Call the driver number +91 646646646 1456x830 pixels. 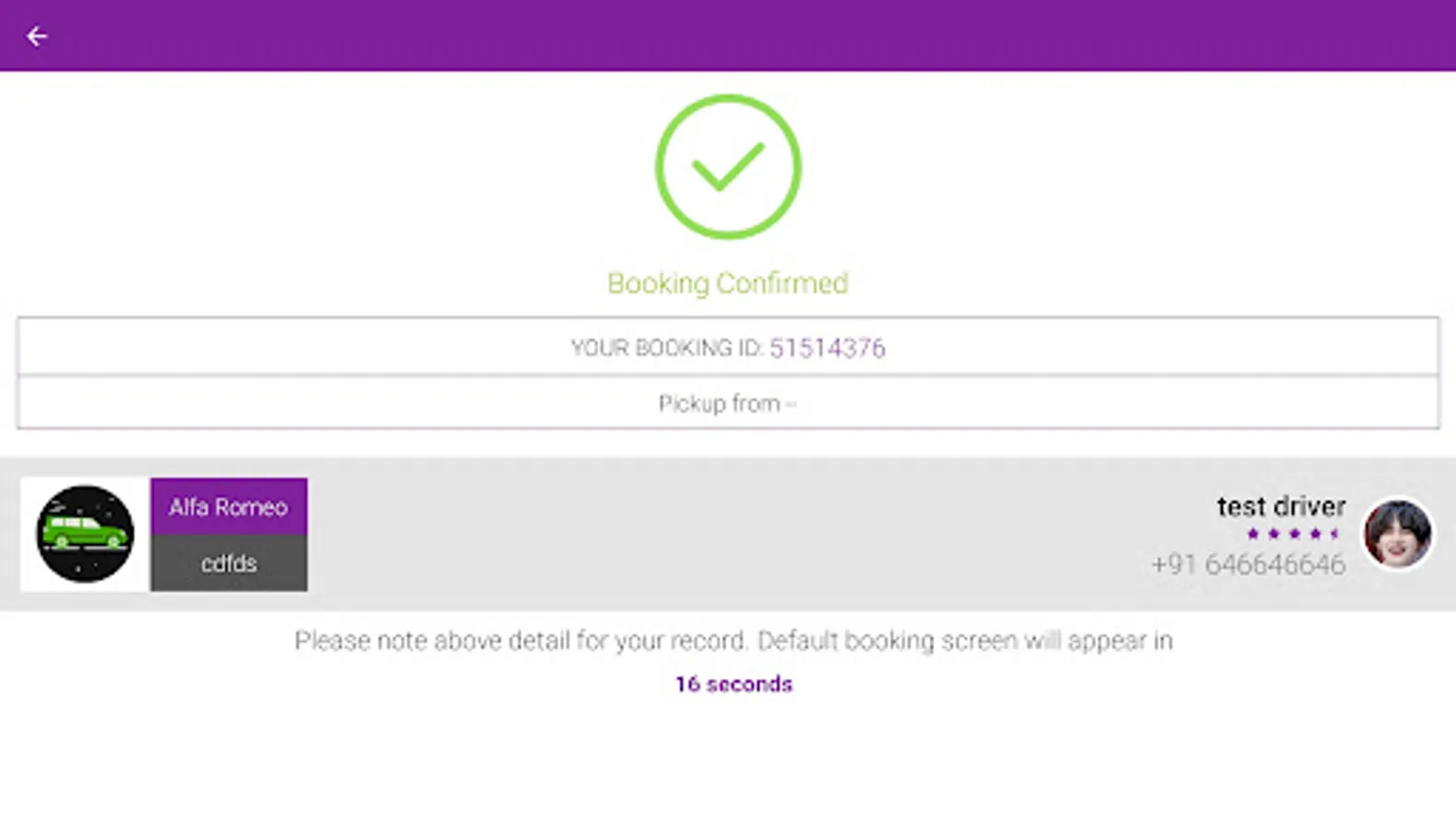click(x=1247, y=564)
